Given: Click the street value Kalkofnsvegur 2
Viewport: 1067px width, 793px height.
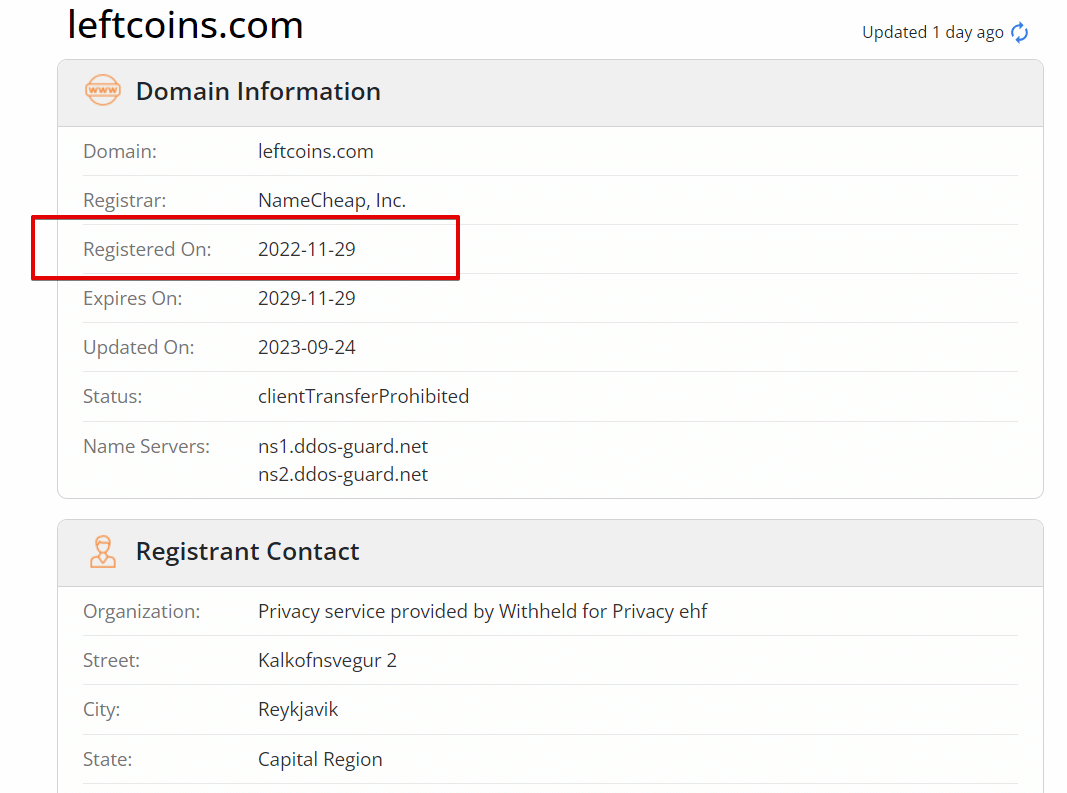Looking at the screenshot, I should point(327,660).
